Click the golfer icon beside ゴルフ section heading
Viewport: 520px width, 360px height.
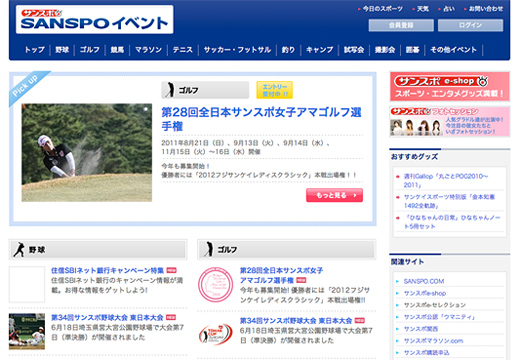209,249
